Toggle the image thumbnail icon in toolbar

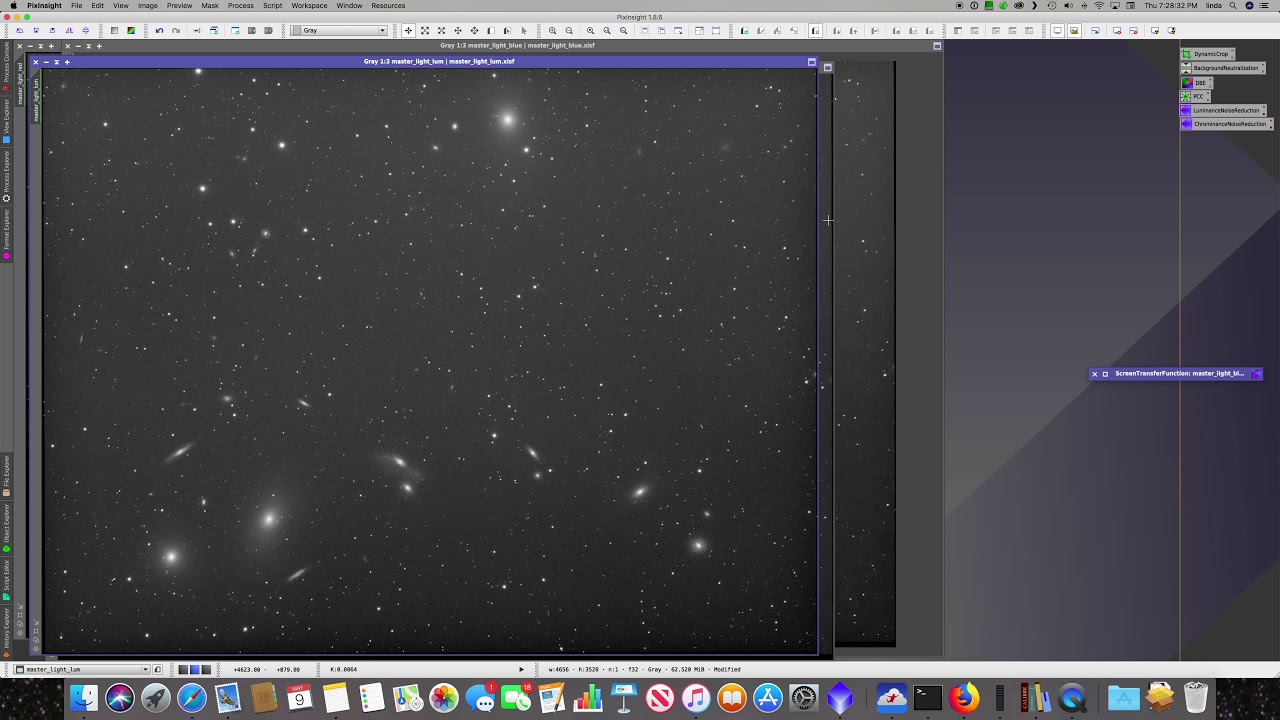[1074, 30]
